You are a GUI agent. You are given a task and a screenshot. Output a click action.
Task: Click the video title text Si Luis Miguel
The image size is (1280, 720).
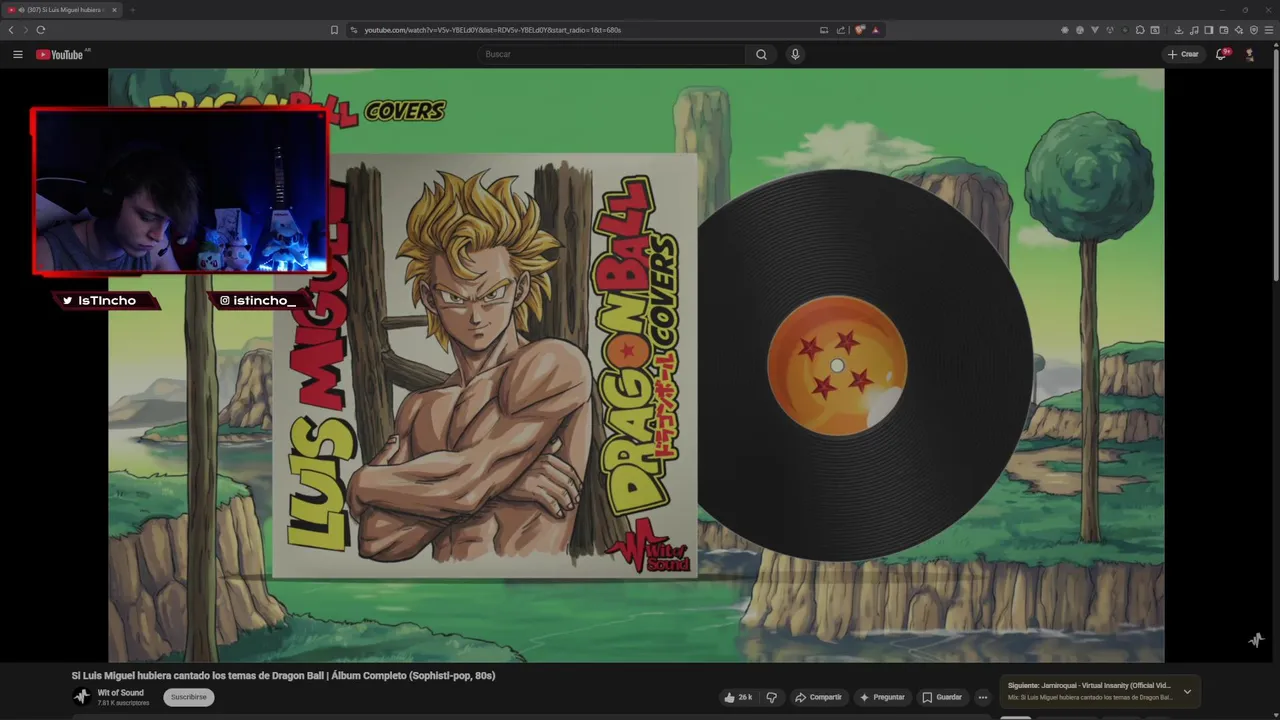(283, 676)
